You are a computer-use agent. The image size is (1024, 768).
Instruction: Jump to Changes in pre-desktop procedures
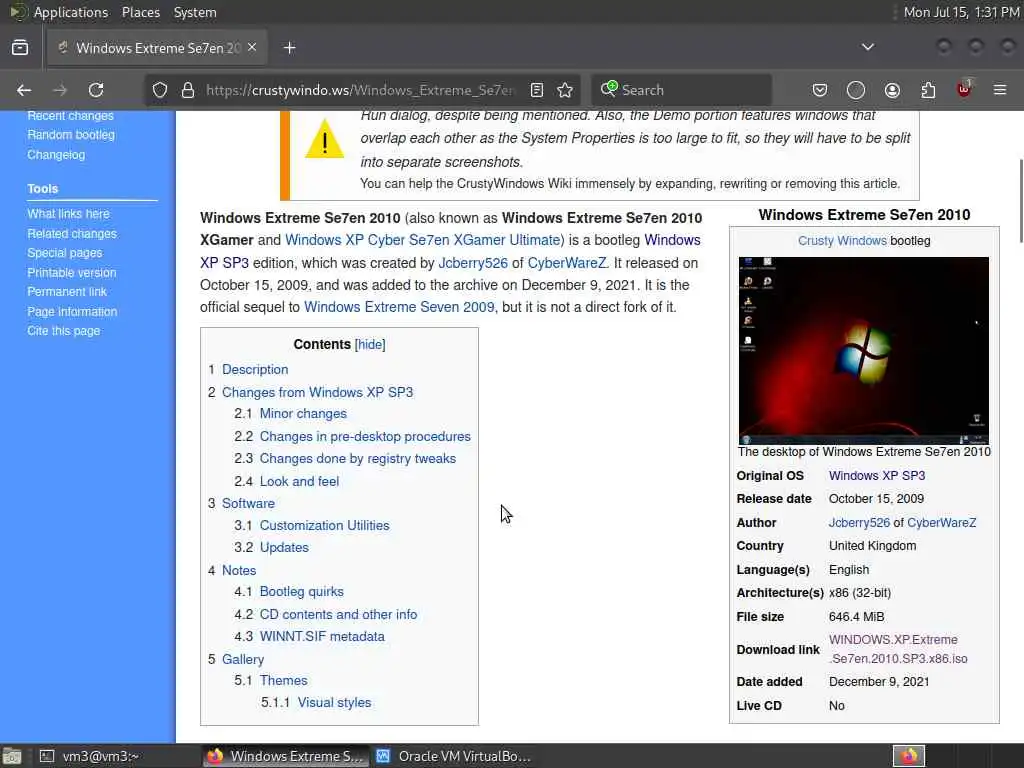click(x=365, y=436)
